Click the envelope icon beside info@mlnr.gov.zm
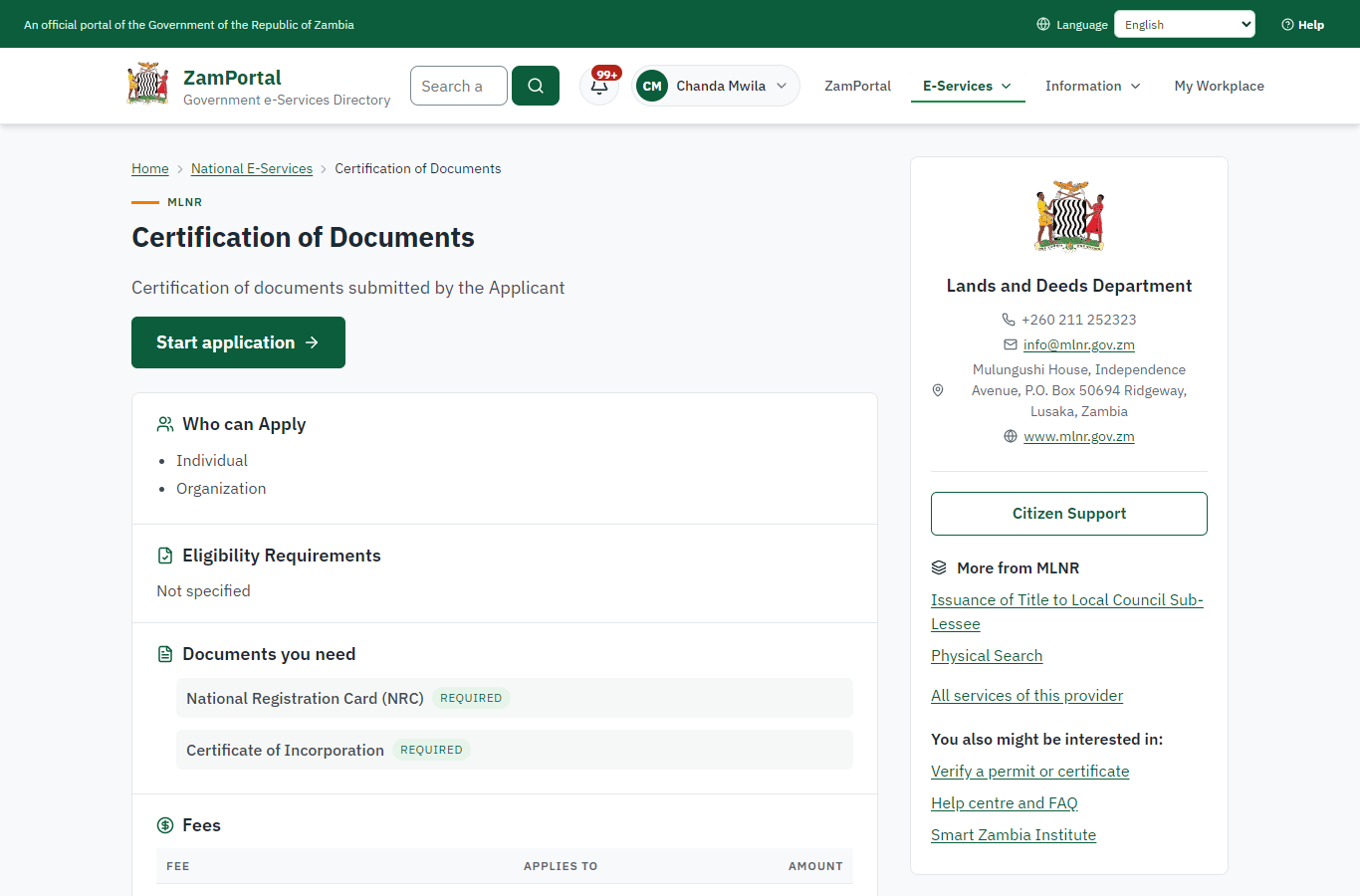 1011,344
